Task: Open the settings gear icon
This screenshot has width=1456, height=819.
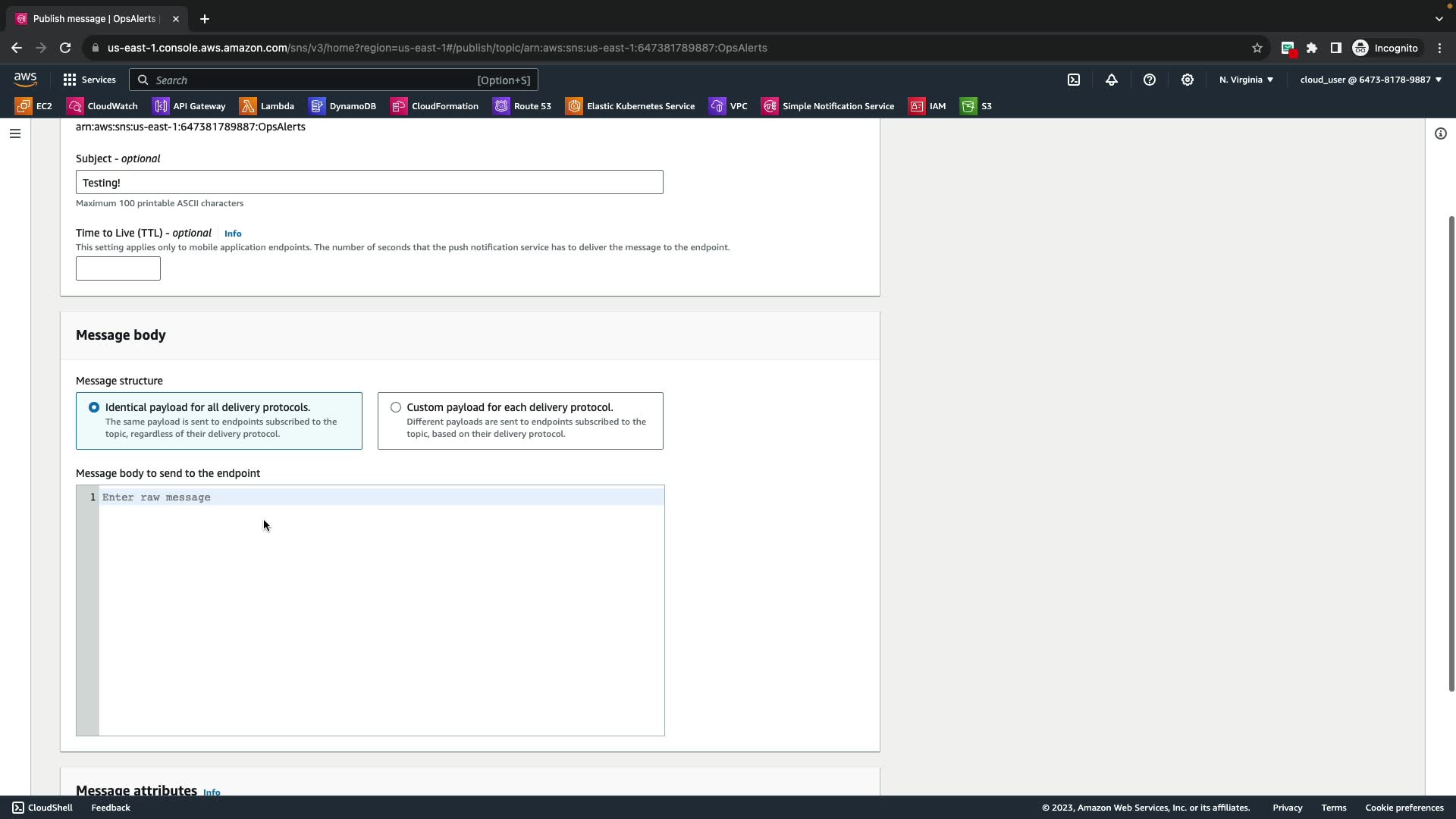Action: coord(1188,80)
